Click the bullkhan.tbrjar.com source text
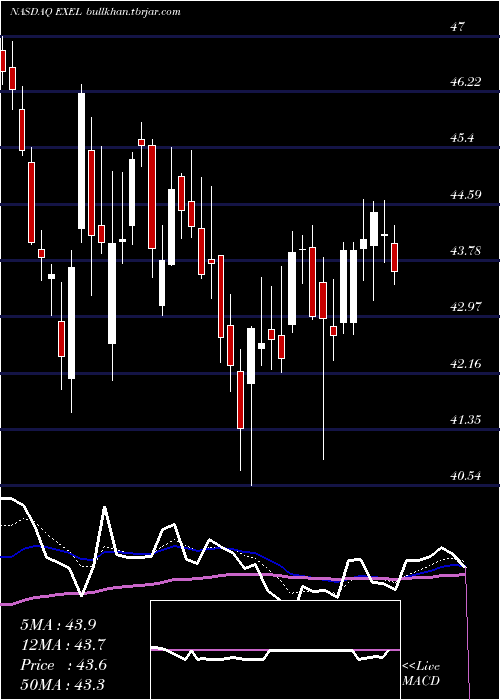Viewport: 500px width, 700px height. point(133,12)
